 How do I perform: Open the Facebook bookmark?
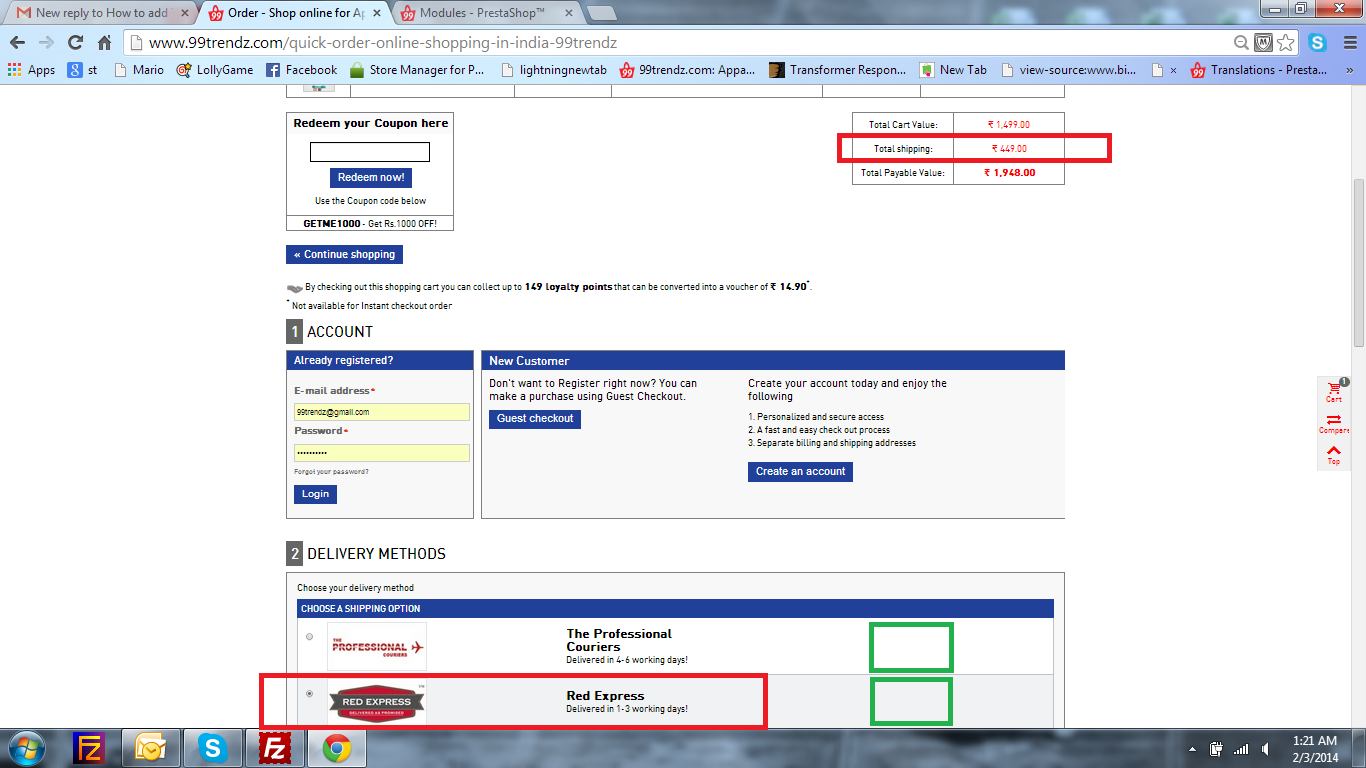coord(301,70)
